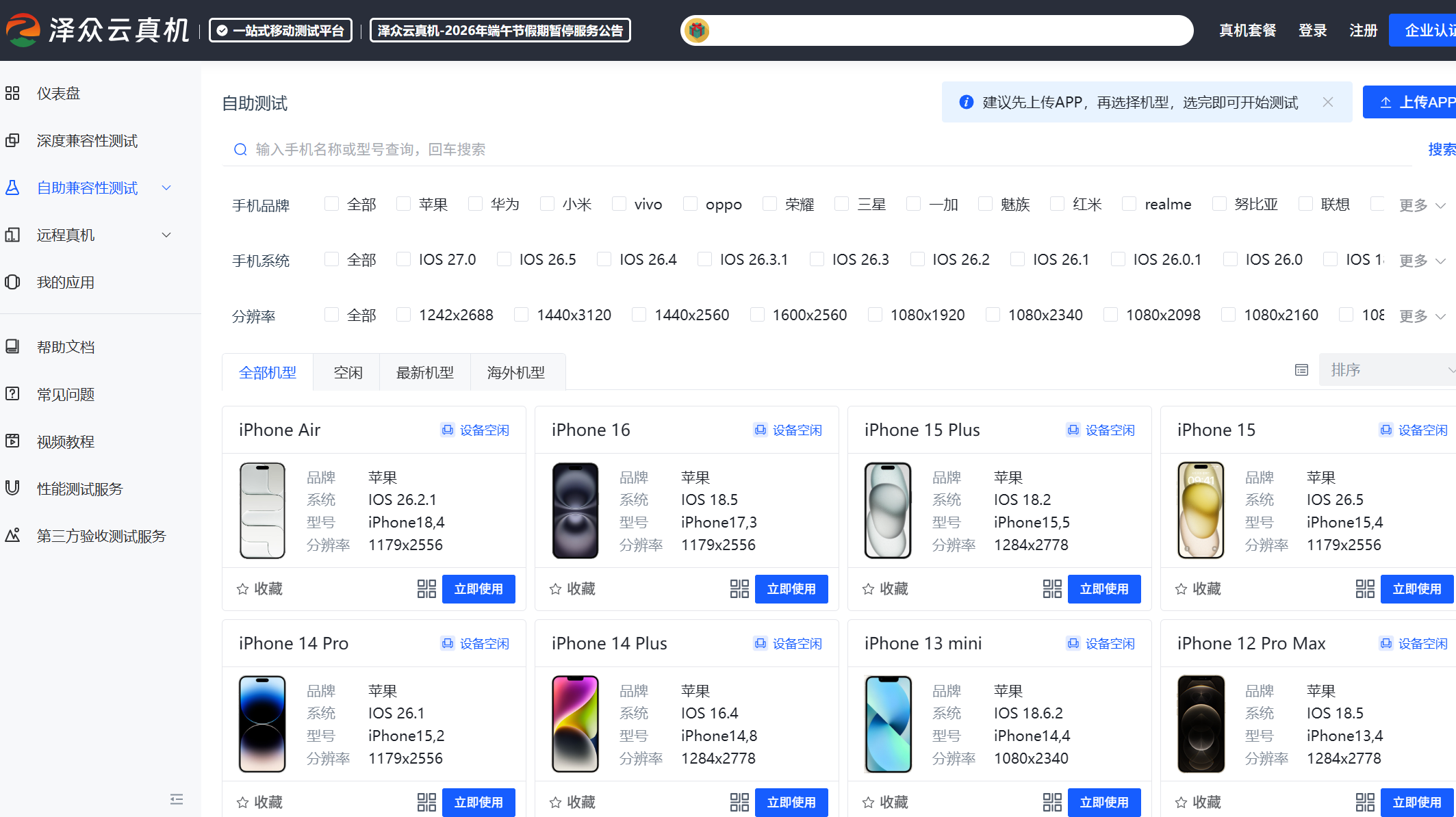The image size is (1456, 817).
Task: Check the 1242x2688 resolution checkbox
Action: click(x=404, y=315)
